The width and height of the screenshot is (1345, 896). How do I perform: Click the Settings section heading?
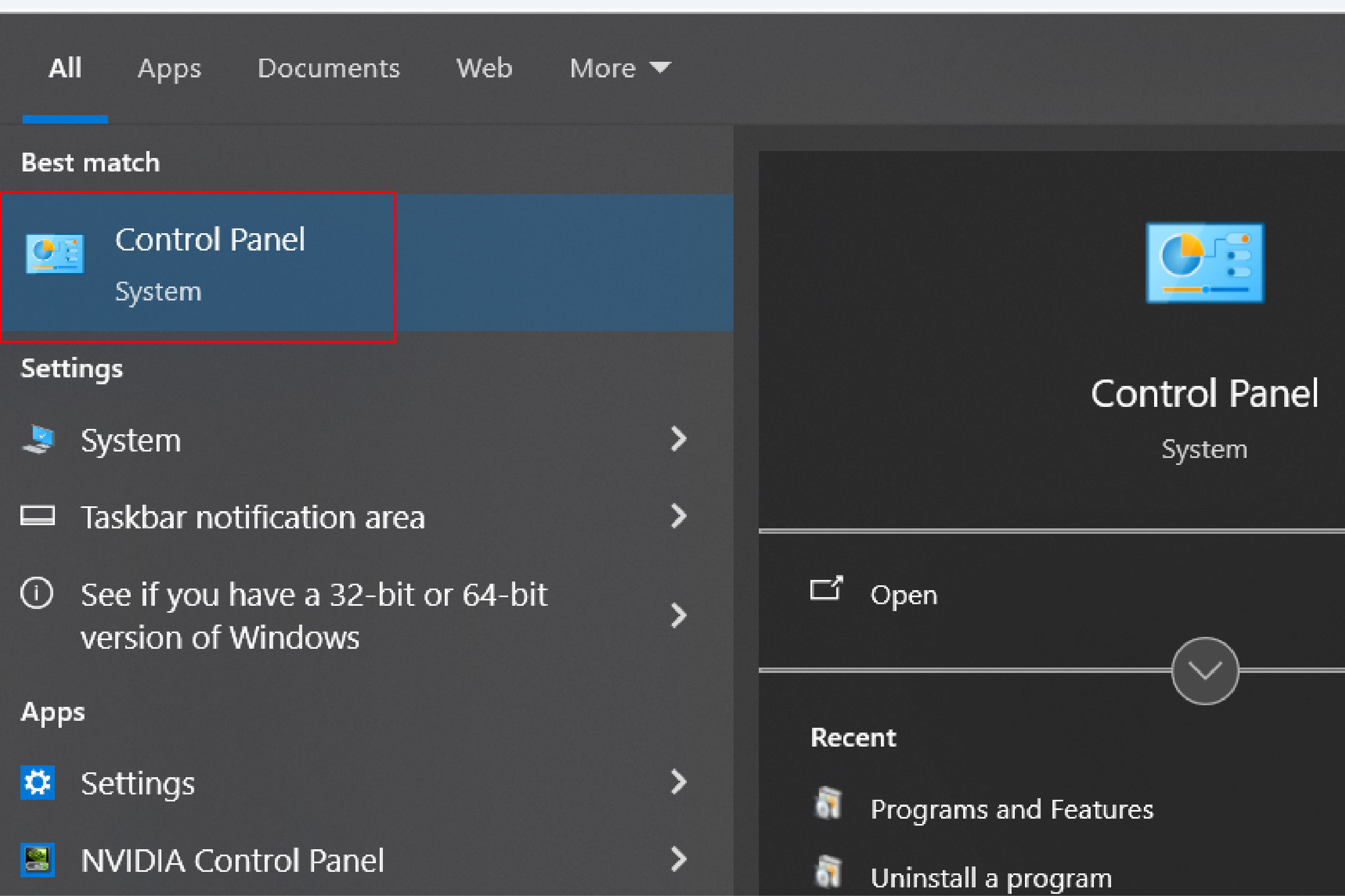[x=72, y=369]
